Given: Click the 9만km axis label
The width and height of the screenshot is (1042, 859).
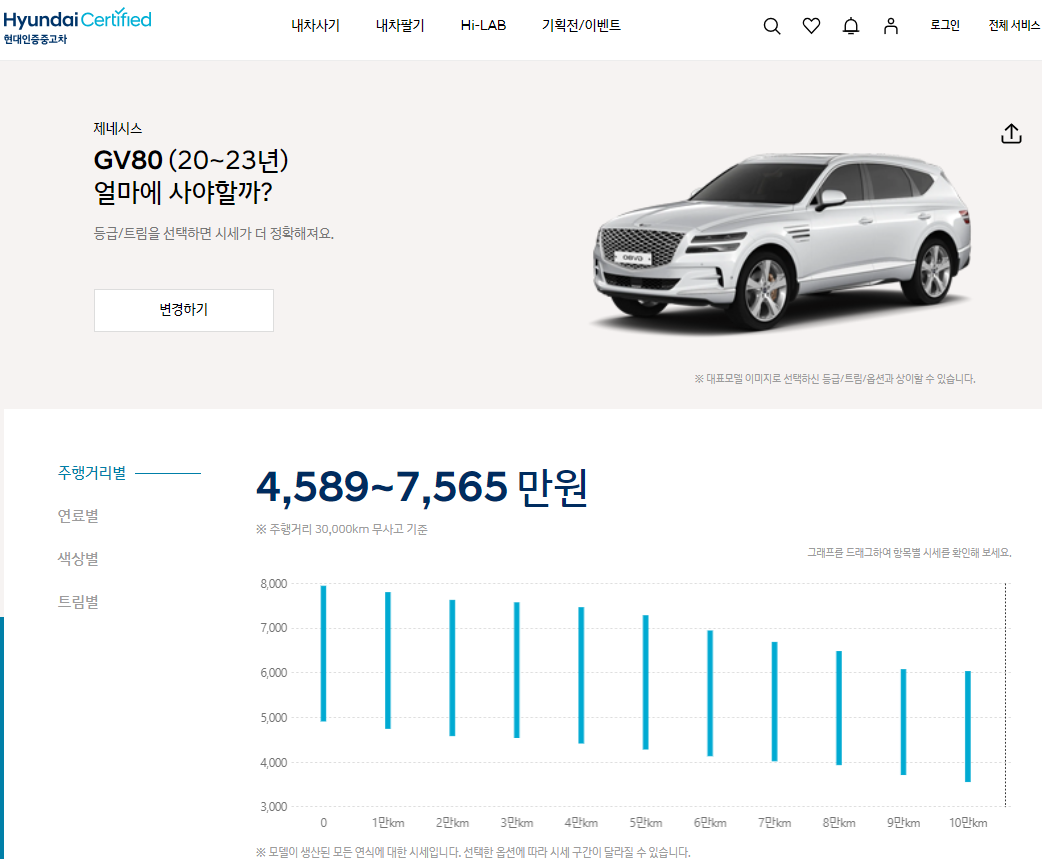Looking at the screenshot, I should coord(904,823).
